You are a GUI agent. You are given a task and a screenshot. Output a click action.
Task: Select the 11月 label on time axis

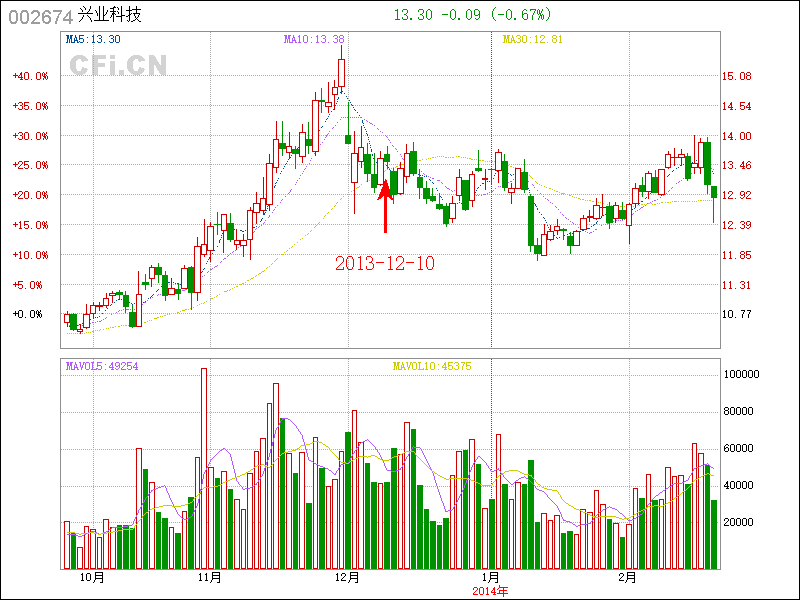(210, 578)
